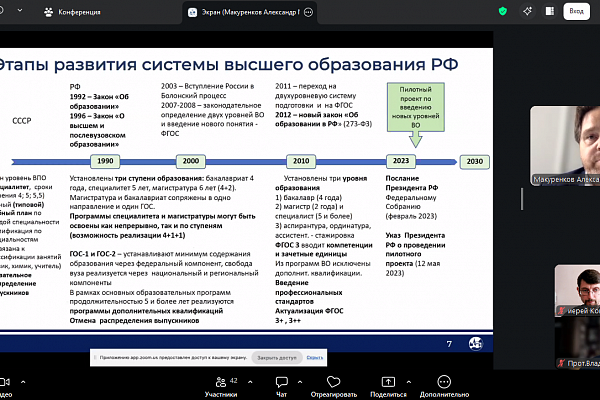
Task: Click the slide number 7
Action: [449, 344]
